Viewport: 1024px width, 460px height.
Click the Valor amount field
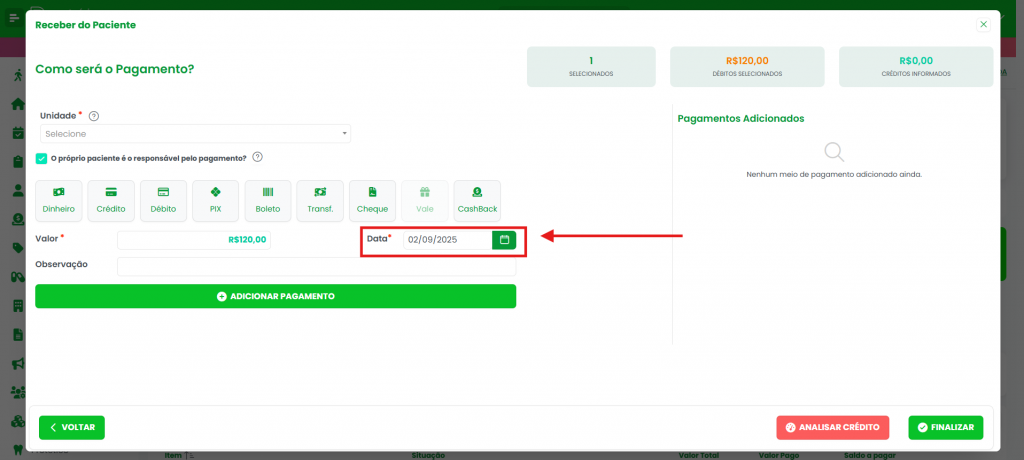tap(194, 240)
